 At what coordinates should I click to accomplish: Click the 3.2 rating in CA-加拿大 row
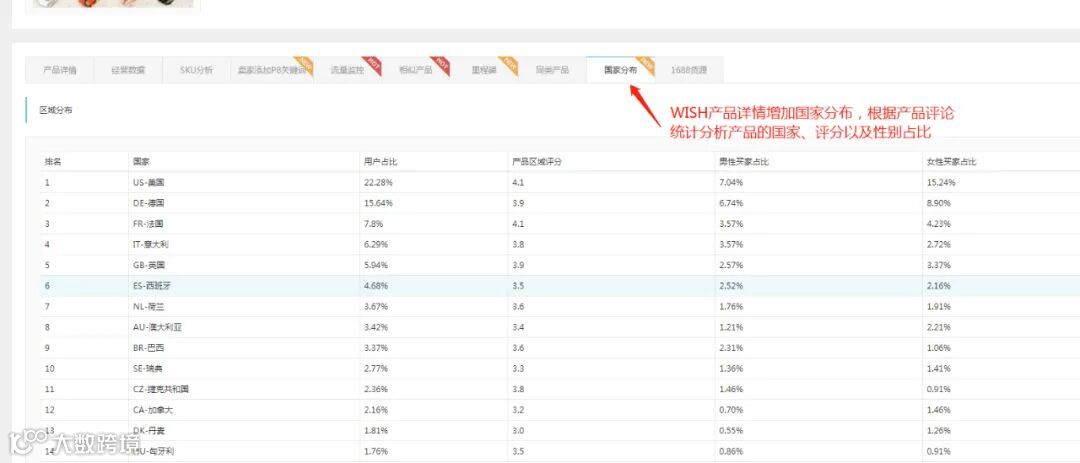pyautogui.click(x=518, y=410)
